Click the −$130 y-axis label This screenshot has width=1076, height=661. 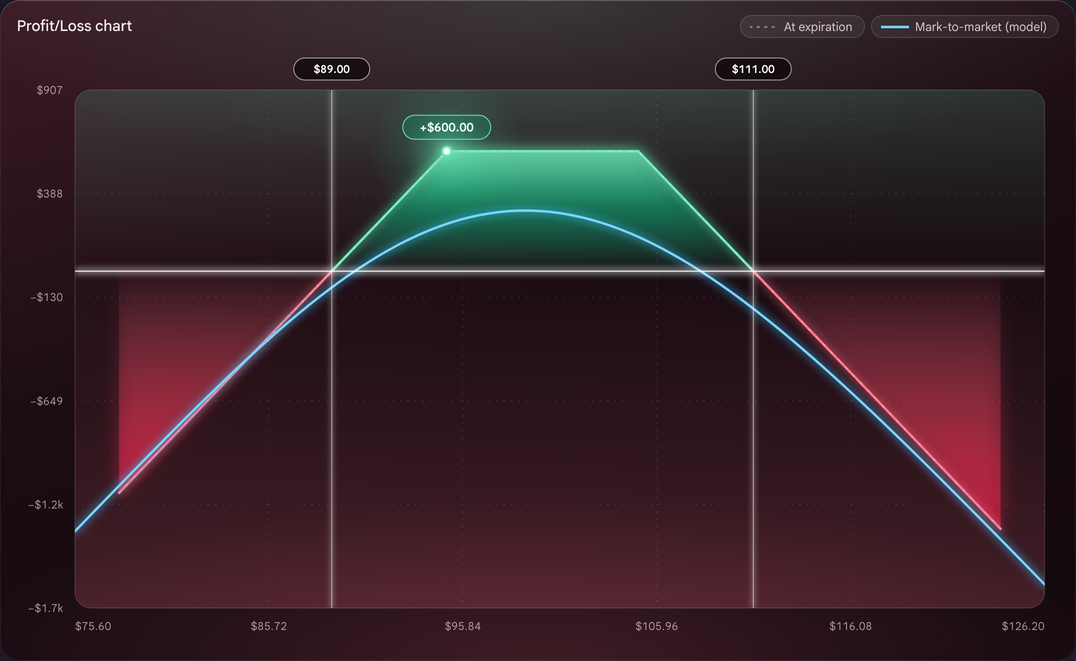[x=47, y=297]
